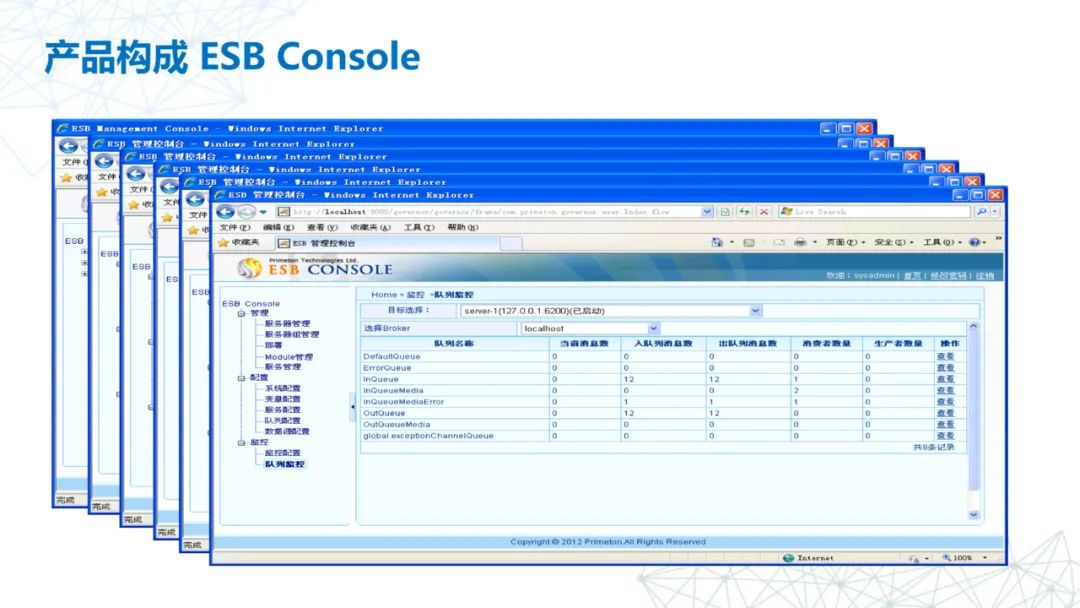Click the 修改密码 link in header
This screenshot has width=1080, height=608.
coord(948,275)
